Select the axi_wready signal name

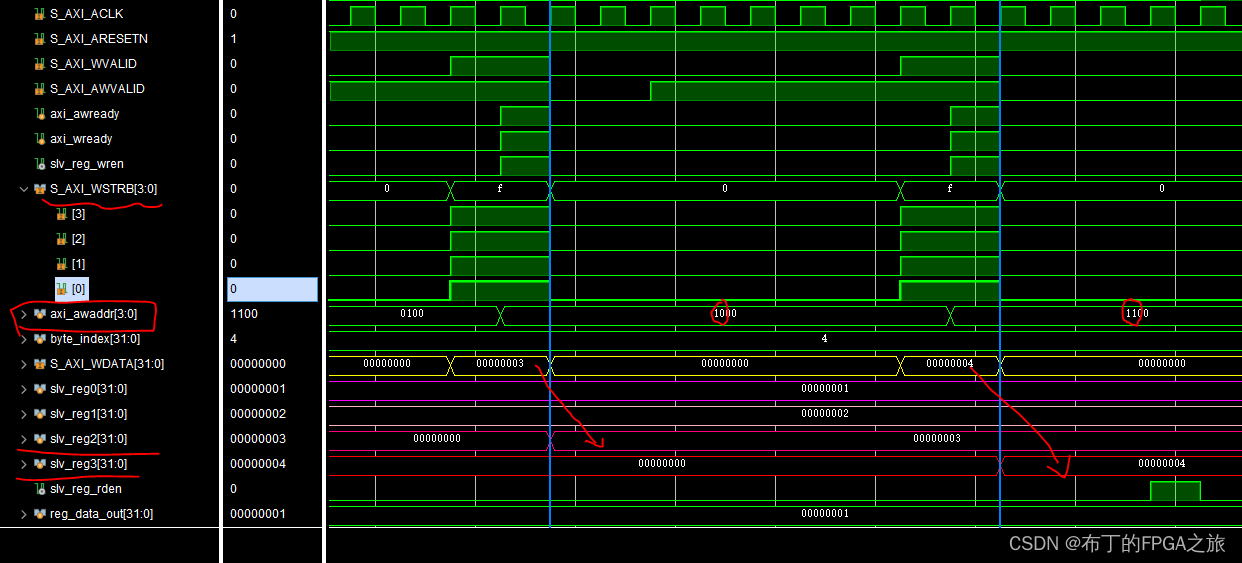[81, 139]
